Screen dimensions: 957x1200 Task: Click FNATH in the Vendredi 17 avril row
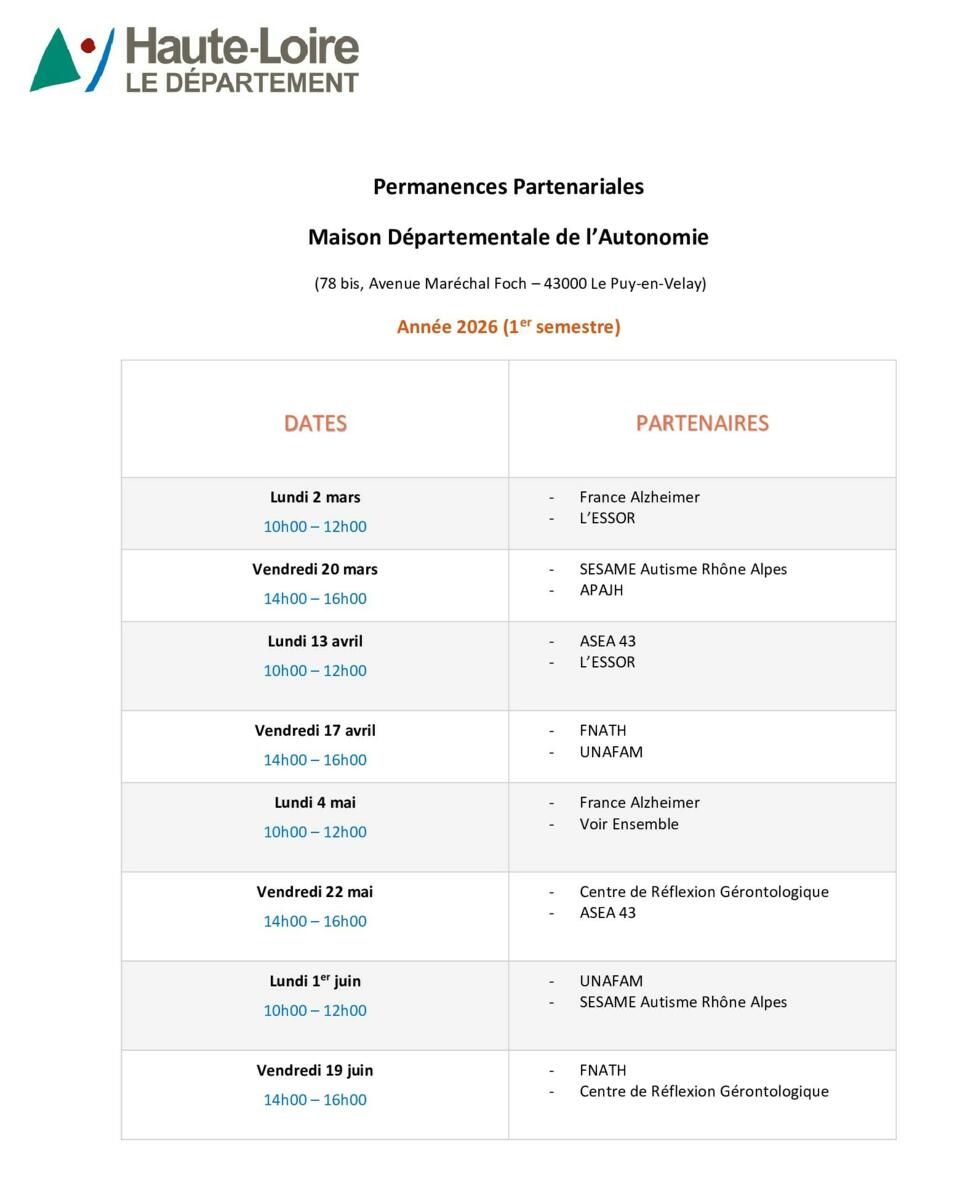tap(602, 730)
